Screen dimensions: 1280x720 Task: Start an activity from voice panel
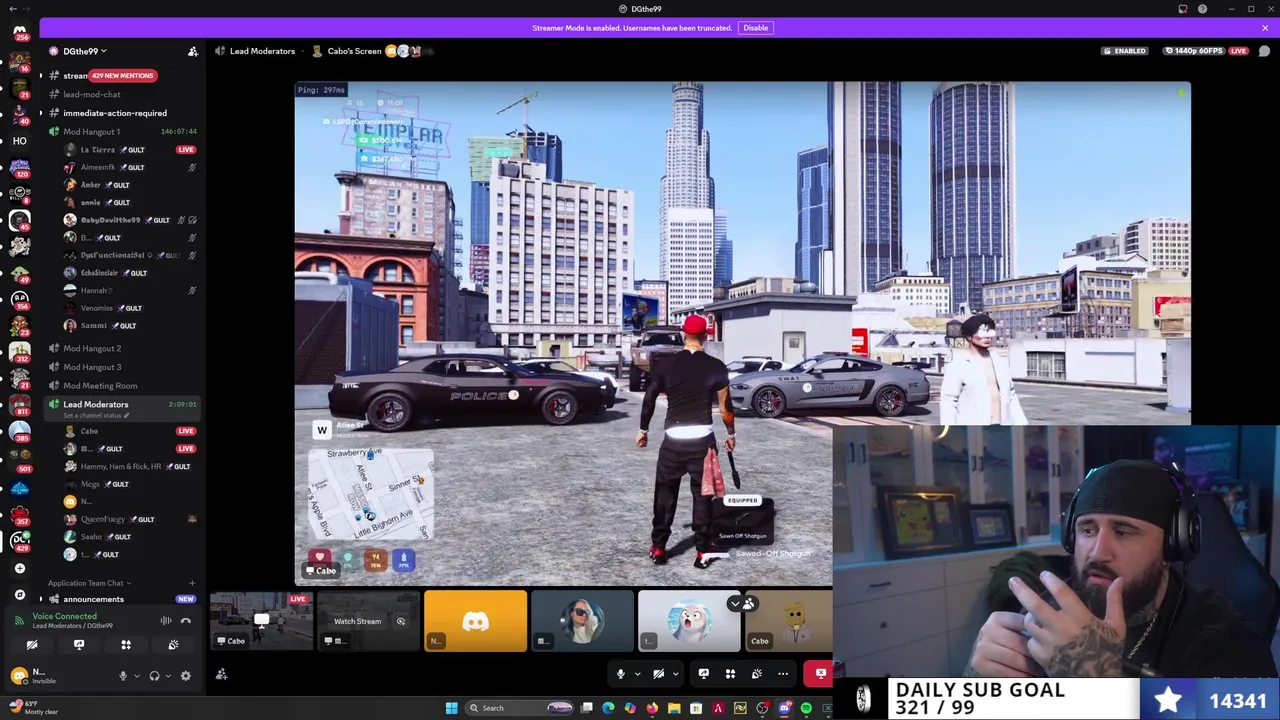[126, 645]
